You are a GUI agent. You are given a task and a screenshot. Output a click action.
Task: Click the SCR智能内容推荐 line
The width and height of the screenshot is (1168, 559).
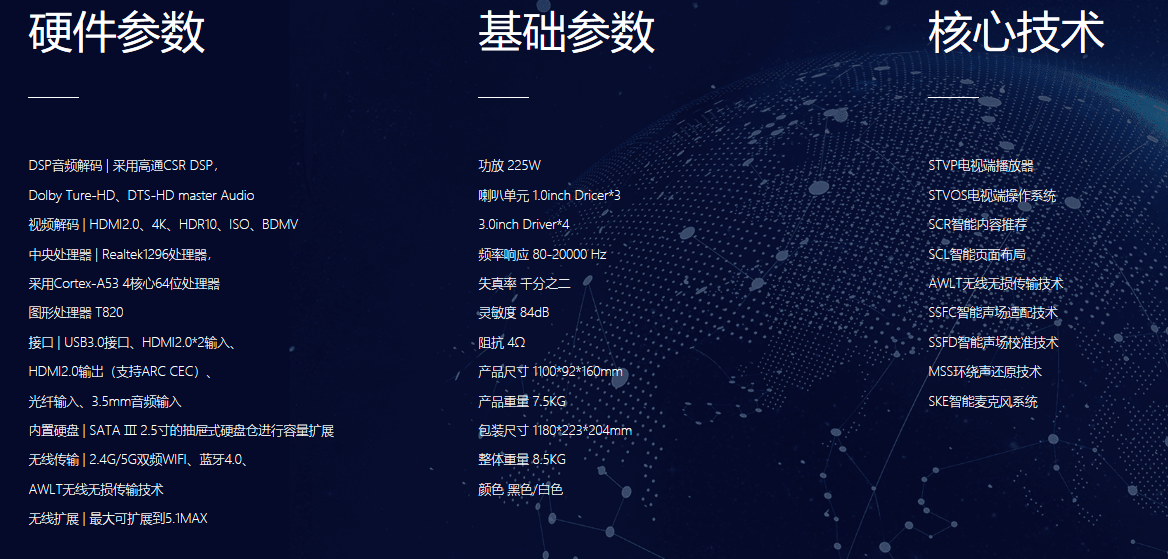[x=977, y=224]
